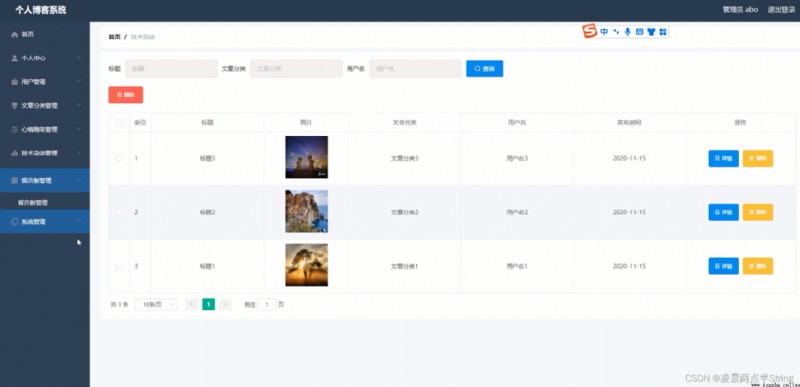Image resolution: width=800 pixels, height=387 pixels.
Task: Click the person icon for 个人中心
Action: tap(14, 58)
